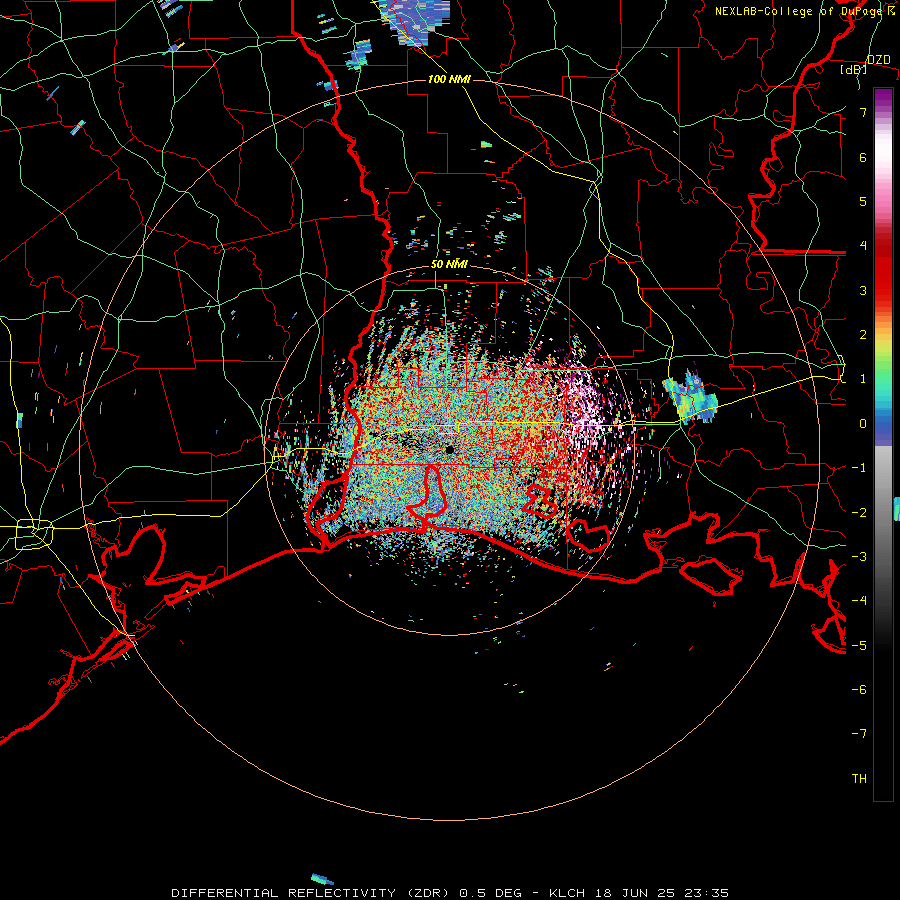Click the 5 value on the dB scale
Screen dimensions: 900x900
[x=863, y=201]
